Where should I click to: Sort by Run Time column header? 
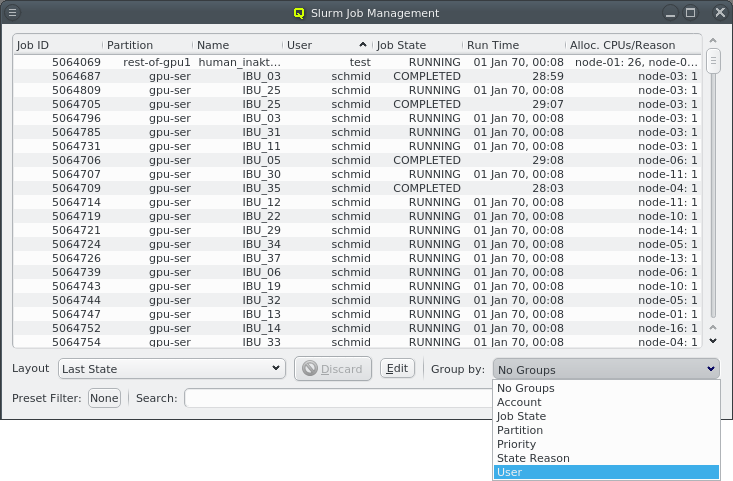[x=514, y=45]
